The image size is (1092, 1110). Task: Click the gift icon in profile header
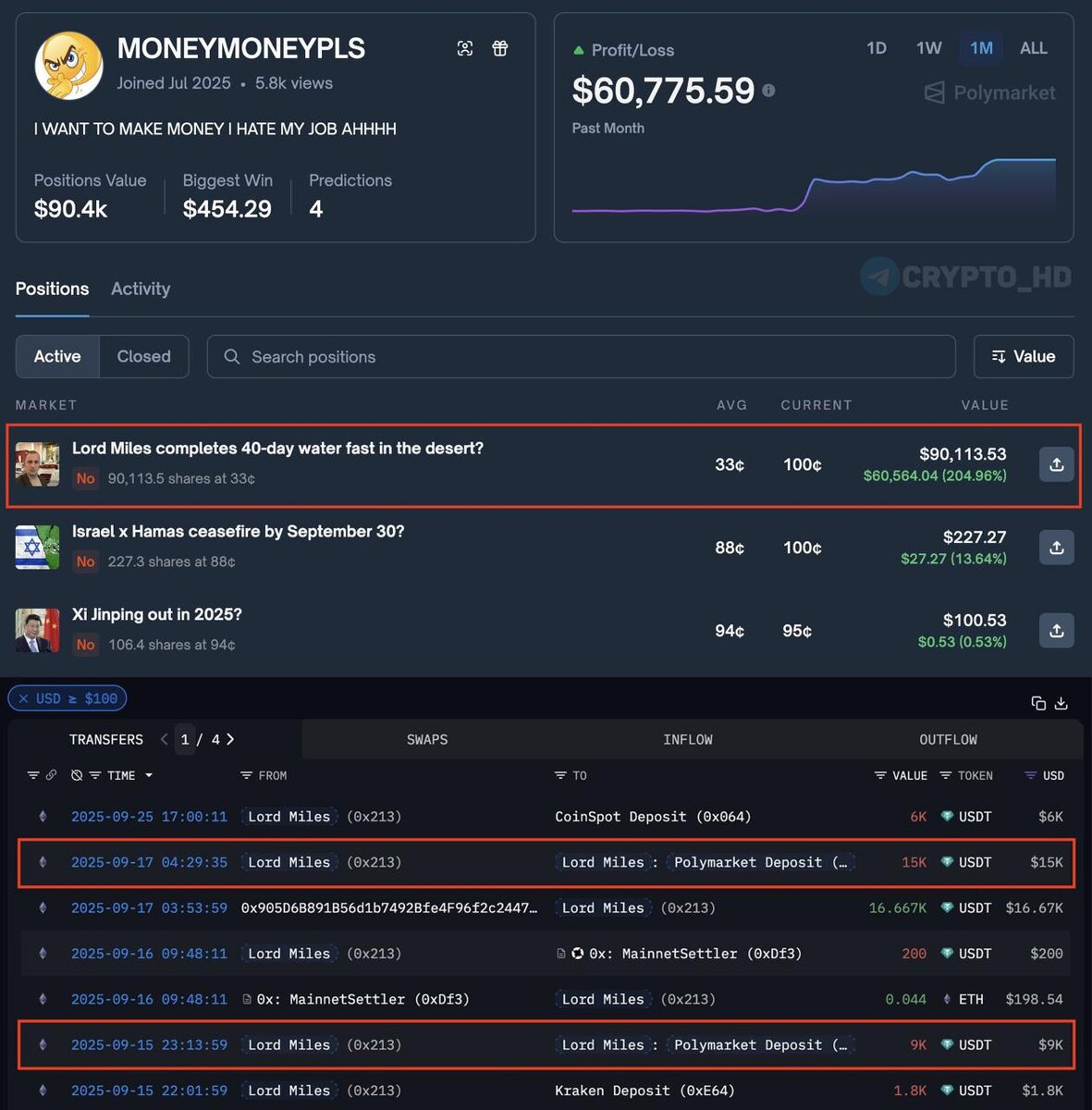pos(500,48)
